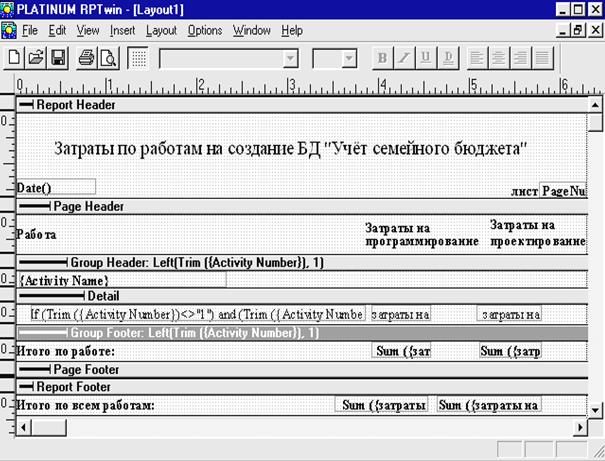The height and width of the screenshot is (461, 605).
Task: Select second "затраты на" field in Detail
Action: pyautogui.click(x=509, y=314)
